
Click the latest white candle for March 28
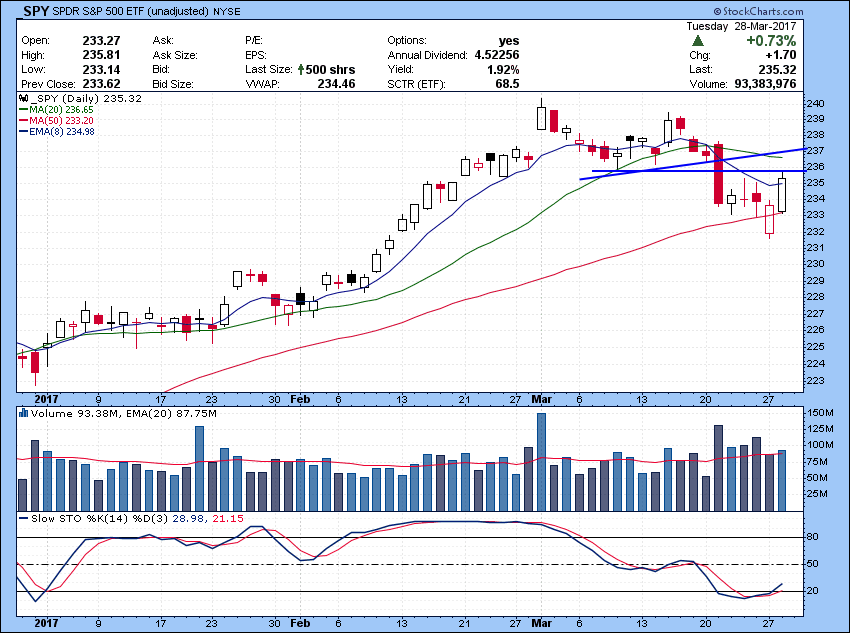[782, 195]
